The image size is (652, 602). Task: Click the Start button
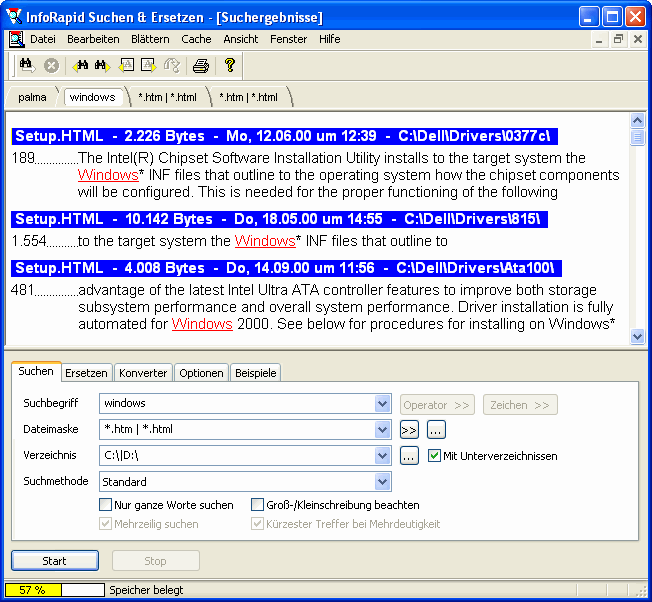(54, 561)
